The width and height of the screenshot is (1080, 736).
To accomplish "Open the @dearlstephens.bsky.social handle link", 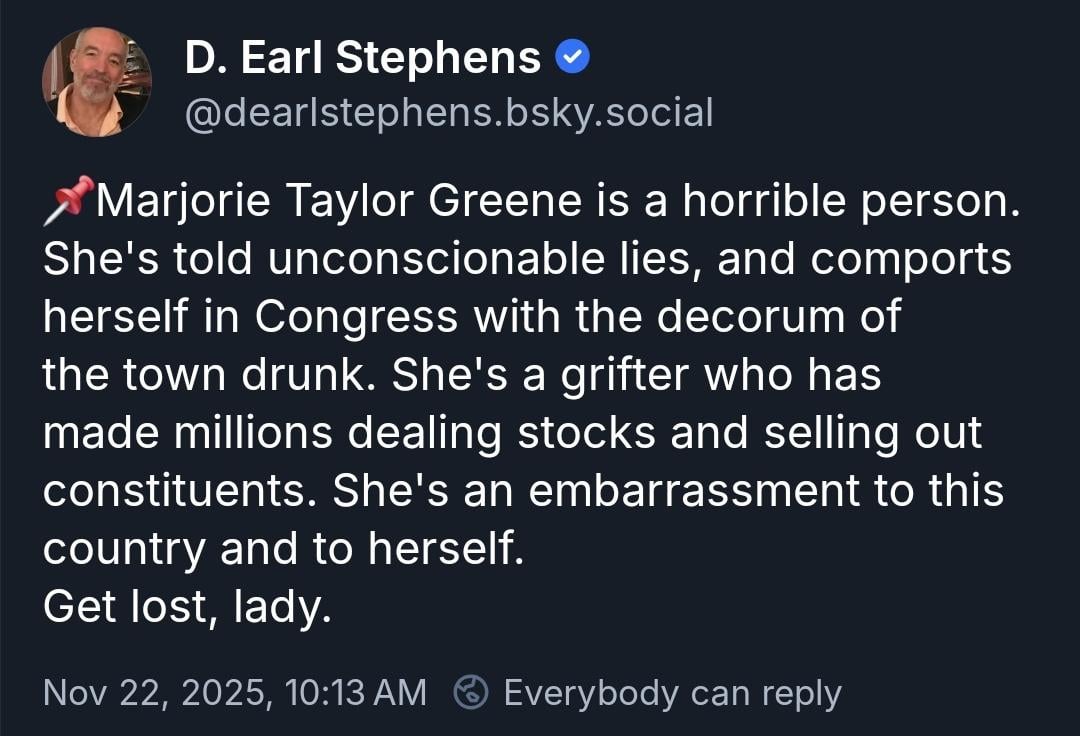I will (x=449, y=113).
